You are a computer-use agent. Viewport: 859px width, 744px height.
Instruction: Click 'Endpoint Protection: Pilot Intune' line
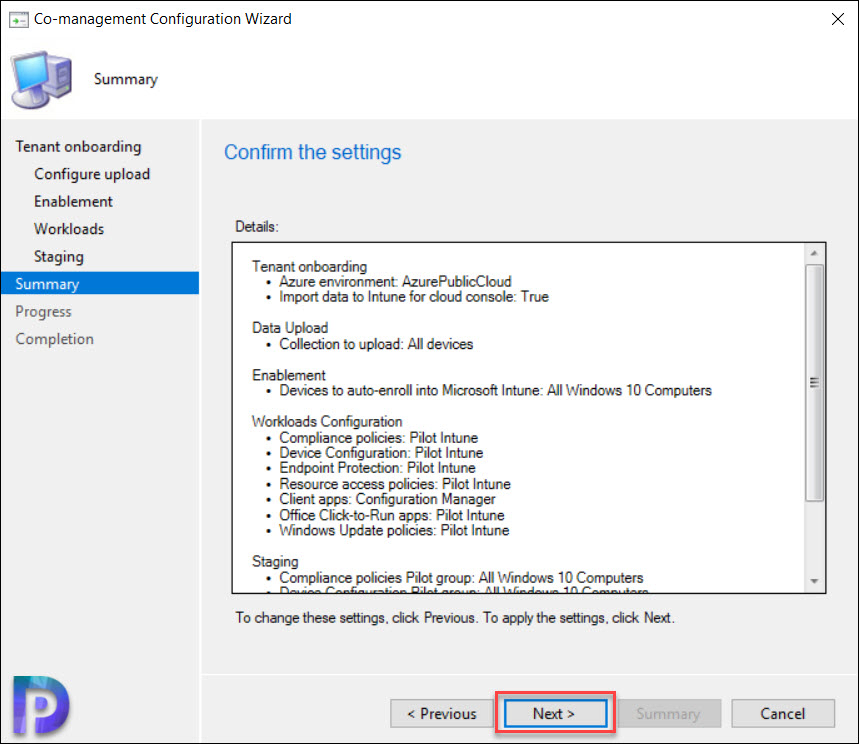[377, 468]
